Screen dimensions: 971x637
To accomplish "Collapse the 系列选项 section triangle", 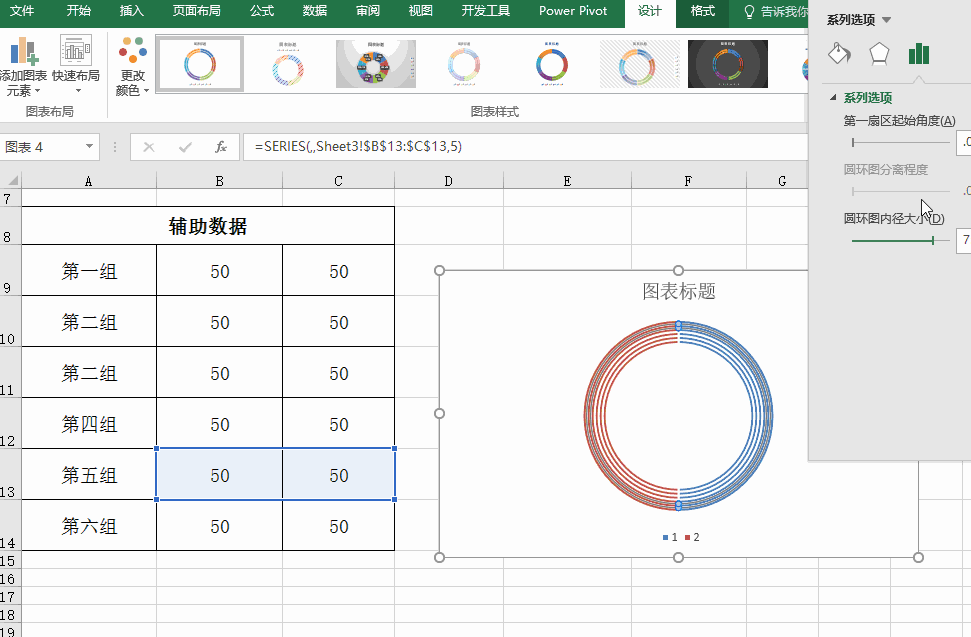I will [833, 98].
